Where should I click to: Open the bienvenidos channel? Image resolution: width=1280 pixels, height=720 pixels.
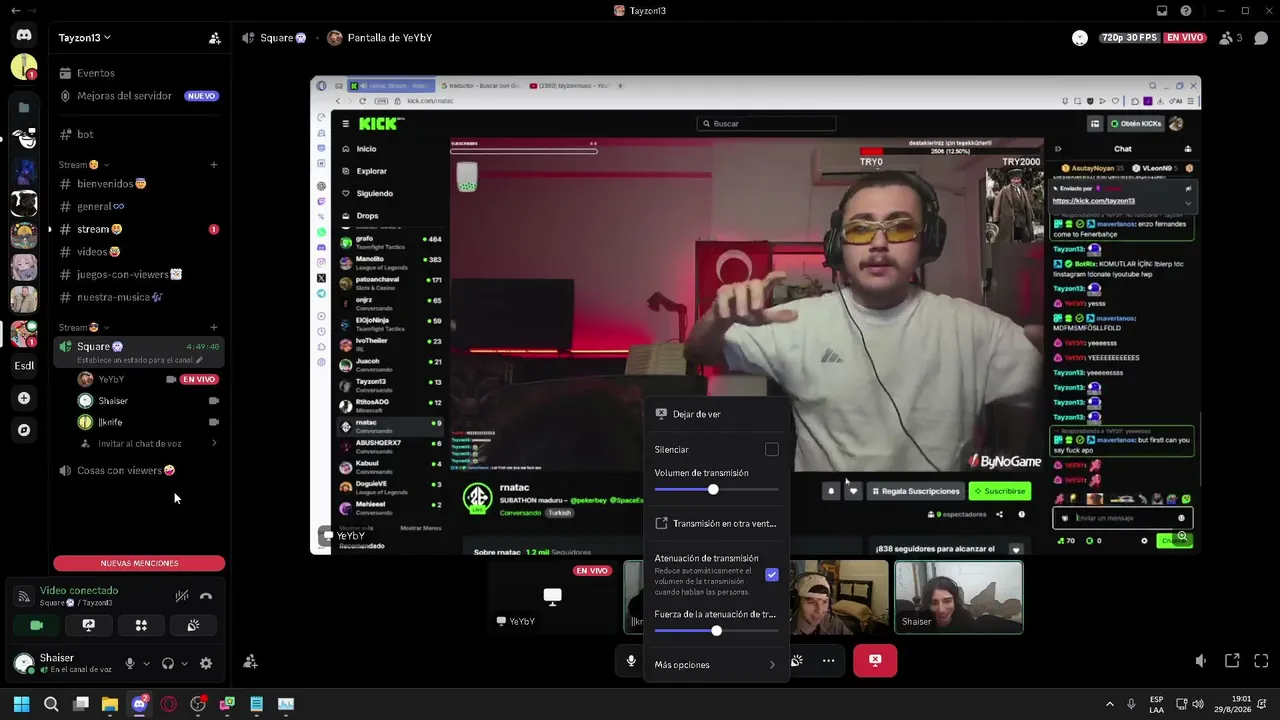[x=139, y=184]
